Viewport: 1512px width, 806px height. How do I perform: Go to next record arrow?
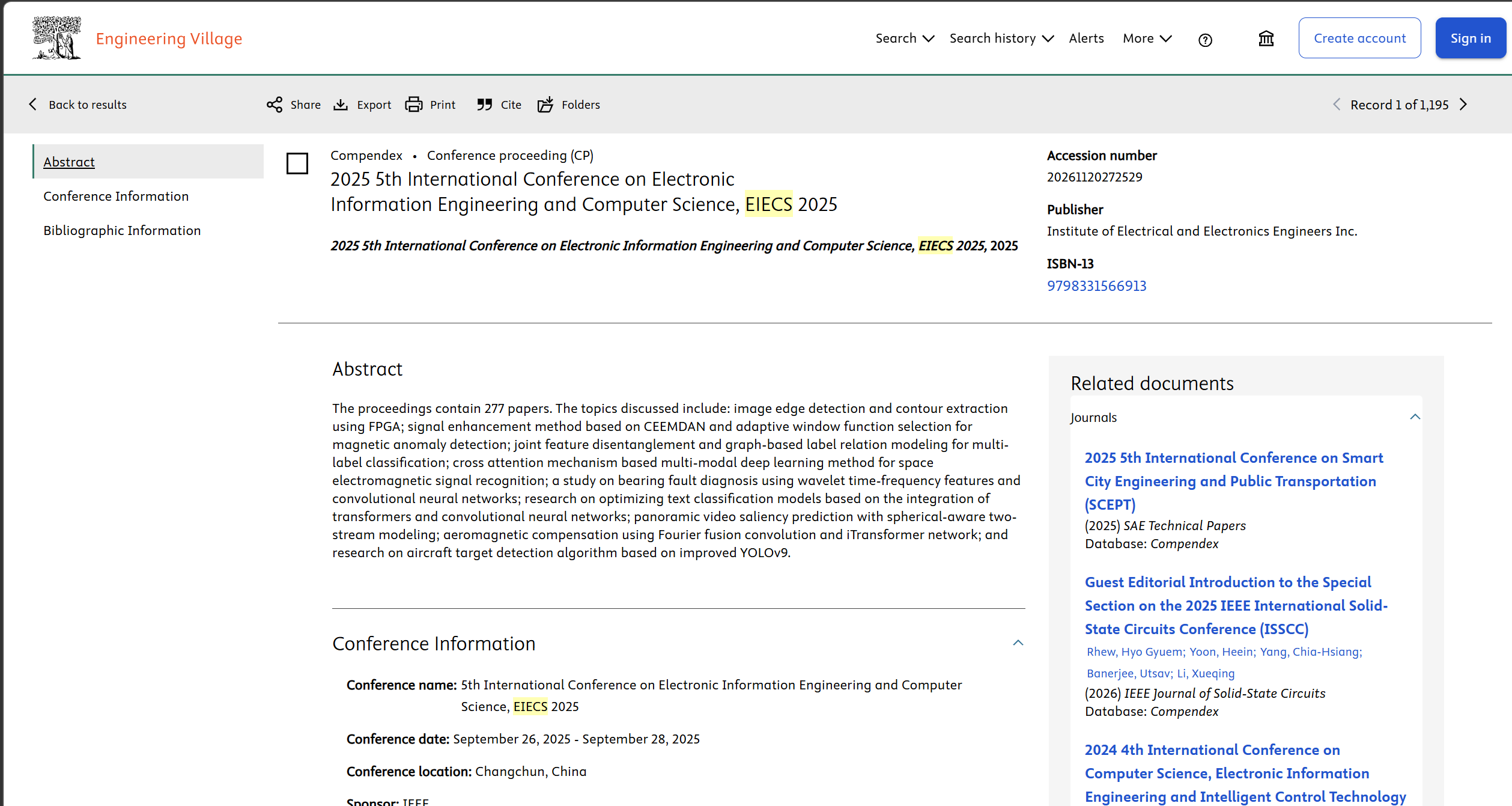(x=1464, y=105)
